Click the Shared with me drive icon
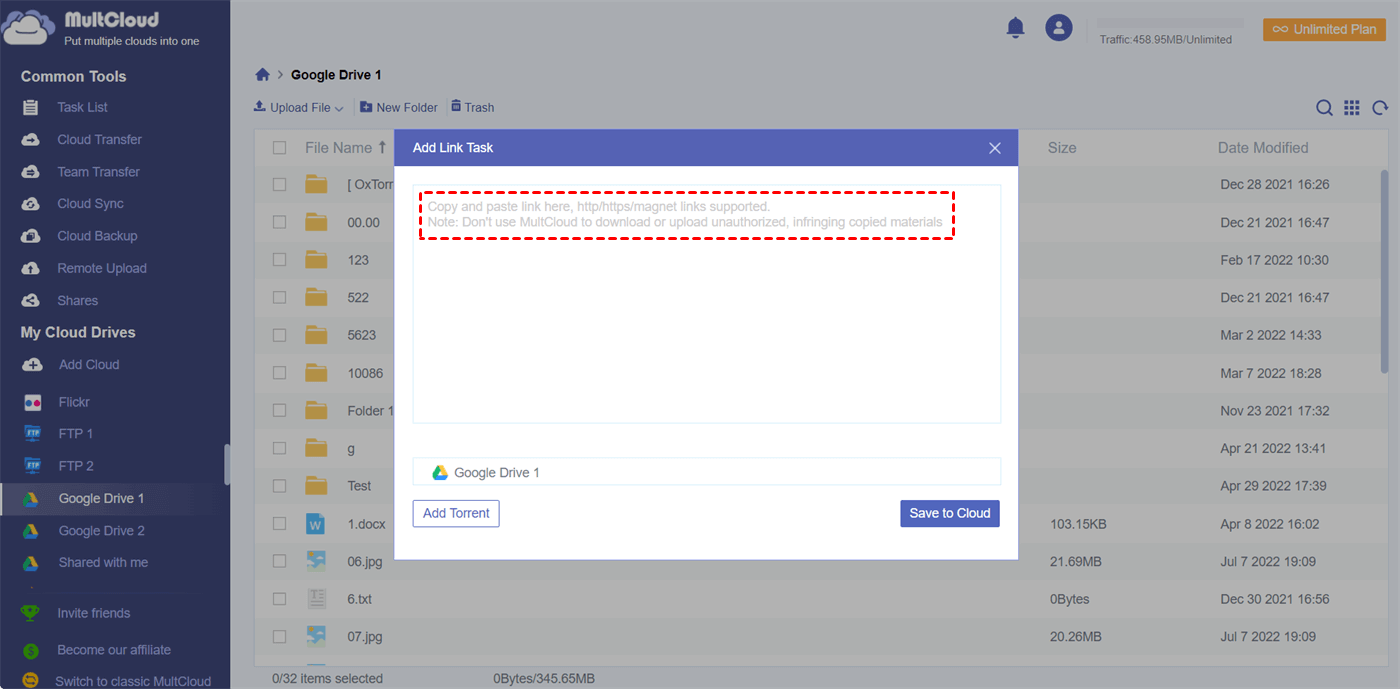1400x689 pixels. point(32,563)
